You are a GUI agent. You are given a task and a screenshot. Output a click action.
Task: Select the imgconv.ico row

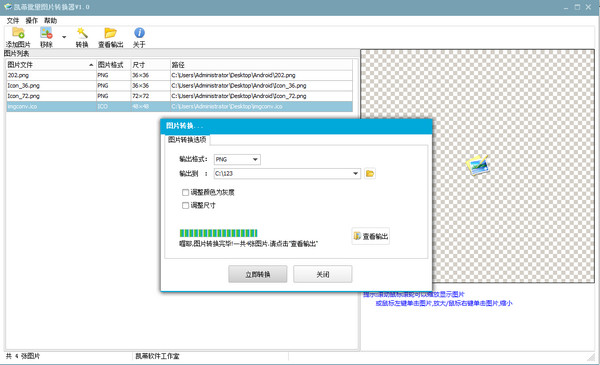[179, 106]
